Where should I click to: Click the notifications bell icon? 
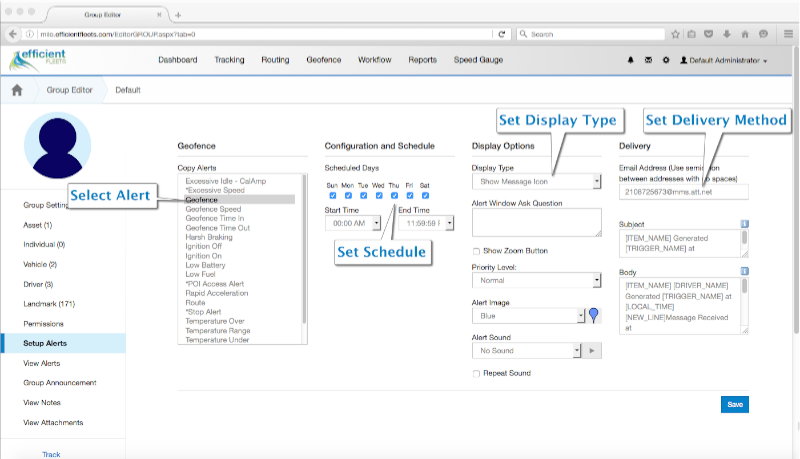(x=631, y=60)
